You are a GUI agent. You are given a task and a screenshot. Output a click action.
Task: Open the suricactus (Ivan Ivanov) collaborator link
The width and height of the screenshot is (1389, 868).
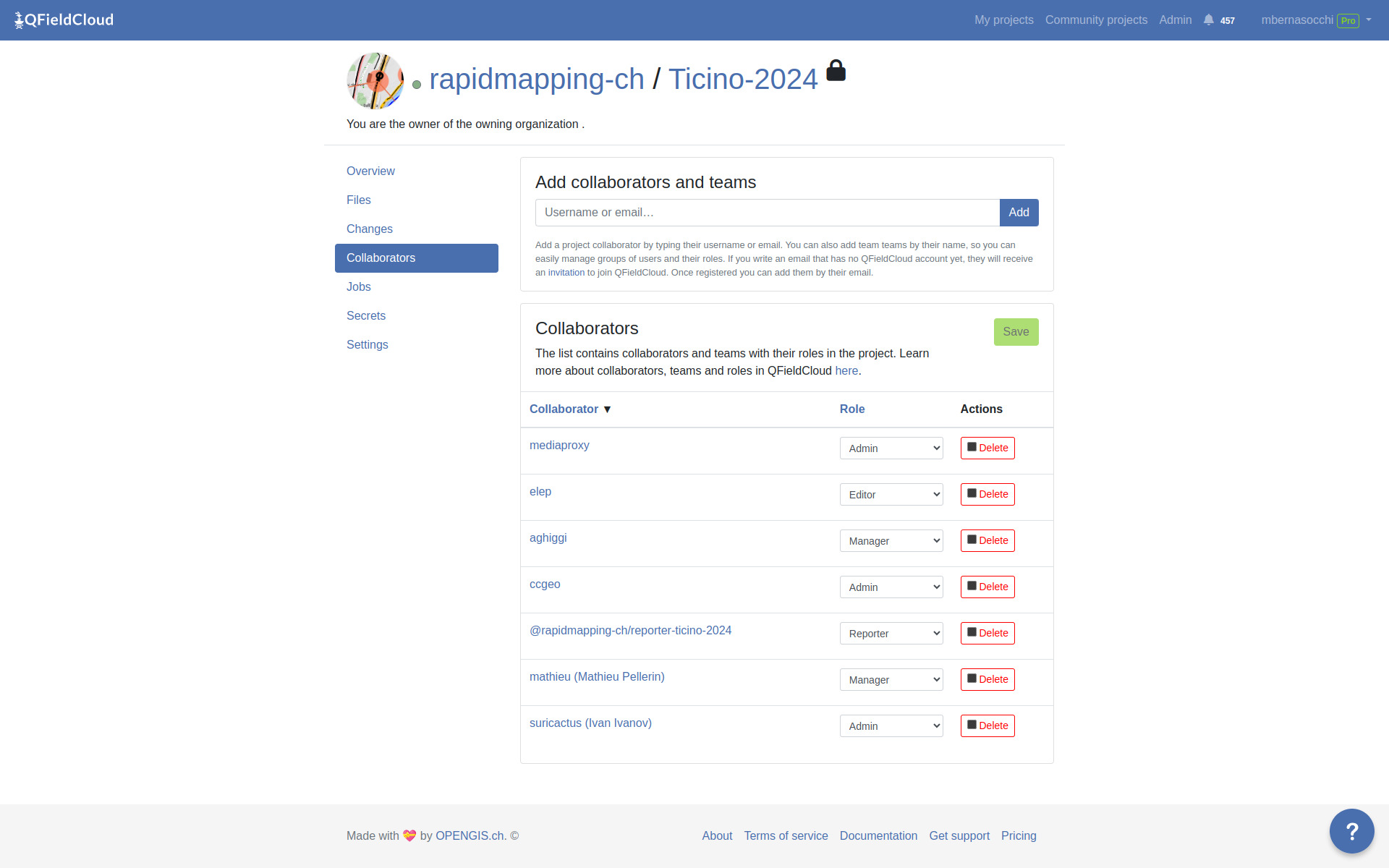(x=590, y=723)
